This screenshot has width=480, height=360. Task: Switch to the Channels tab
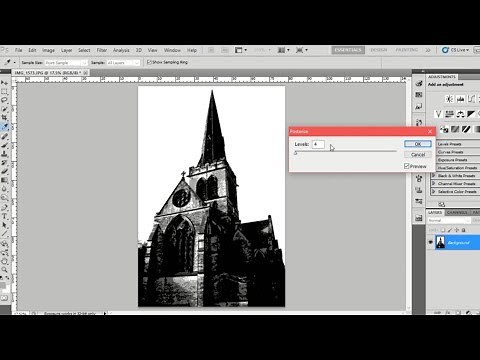(x=457, y=212)
